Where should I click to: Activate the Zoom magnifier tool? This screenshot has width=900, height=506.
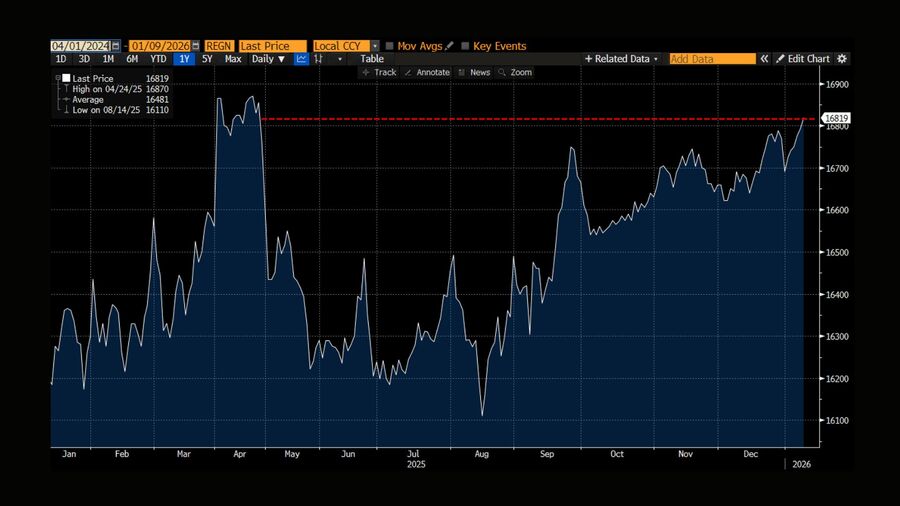tap(516, 72)
